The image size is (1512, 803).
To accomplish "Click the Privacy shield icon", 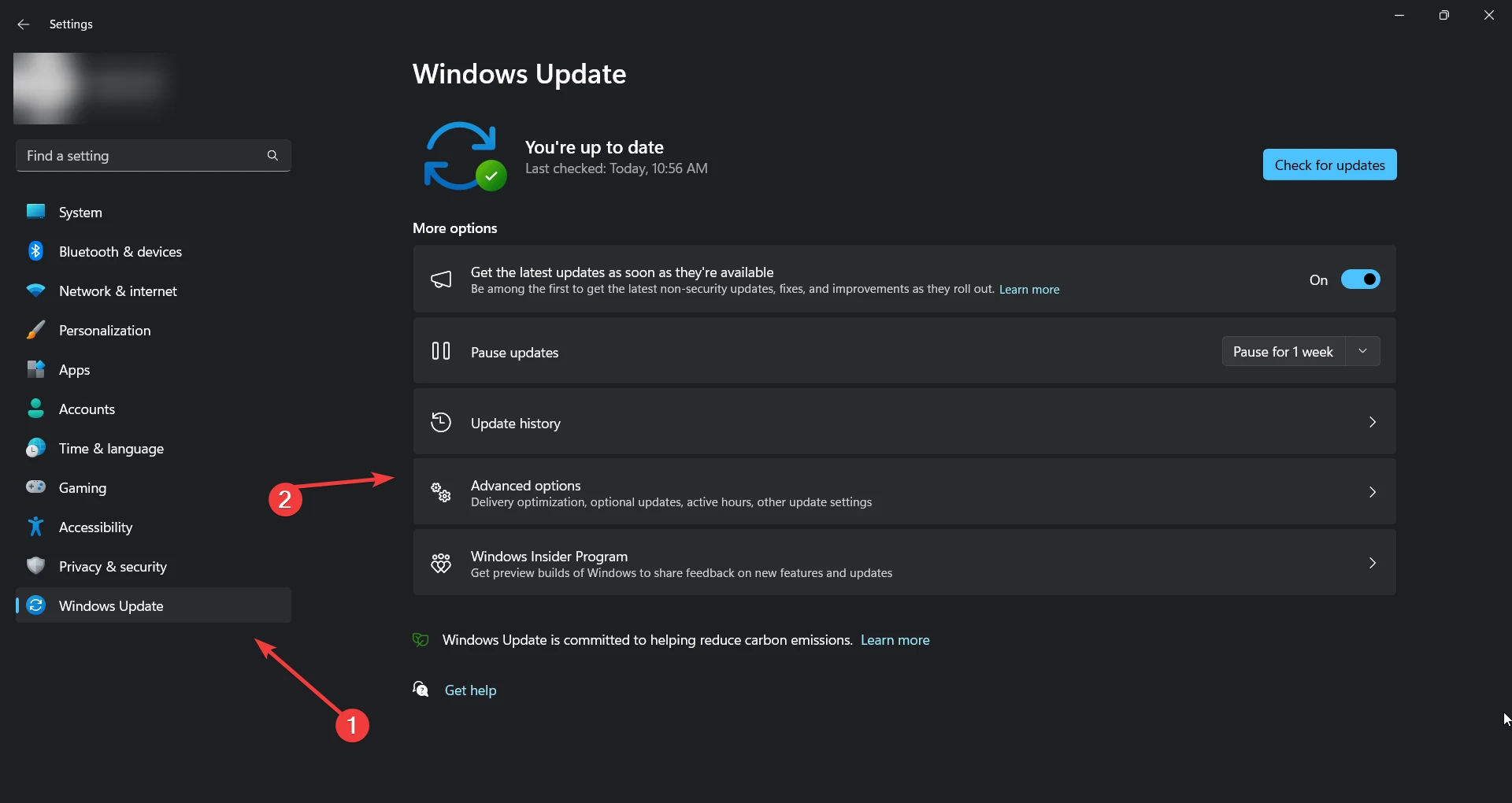I will [35, 566].
